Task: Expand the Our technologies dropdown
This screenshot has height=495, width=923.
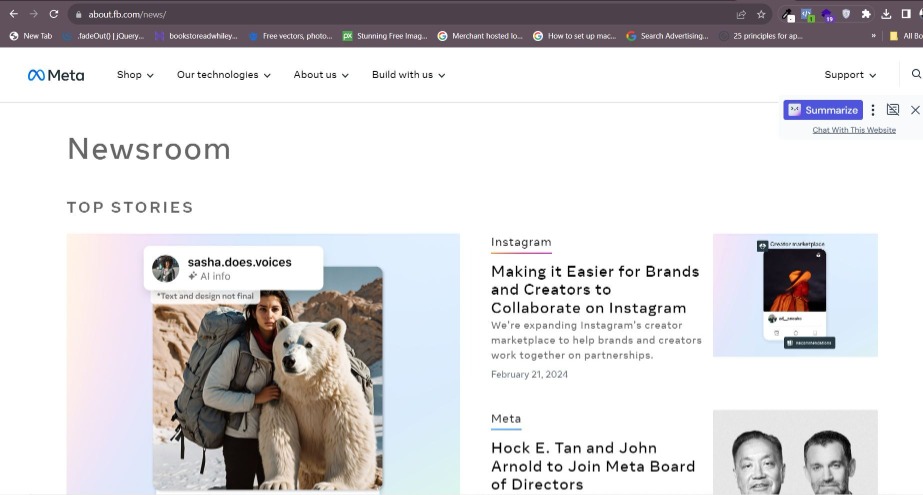Action: [x=223, y=75]
